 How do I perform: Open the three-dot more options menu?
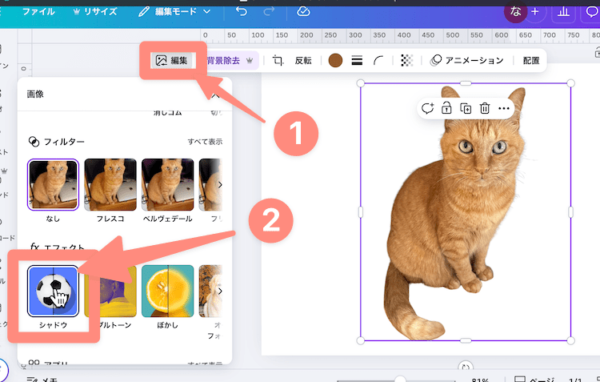pos(504,108)
